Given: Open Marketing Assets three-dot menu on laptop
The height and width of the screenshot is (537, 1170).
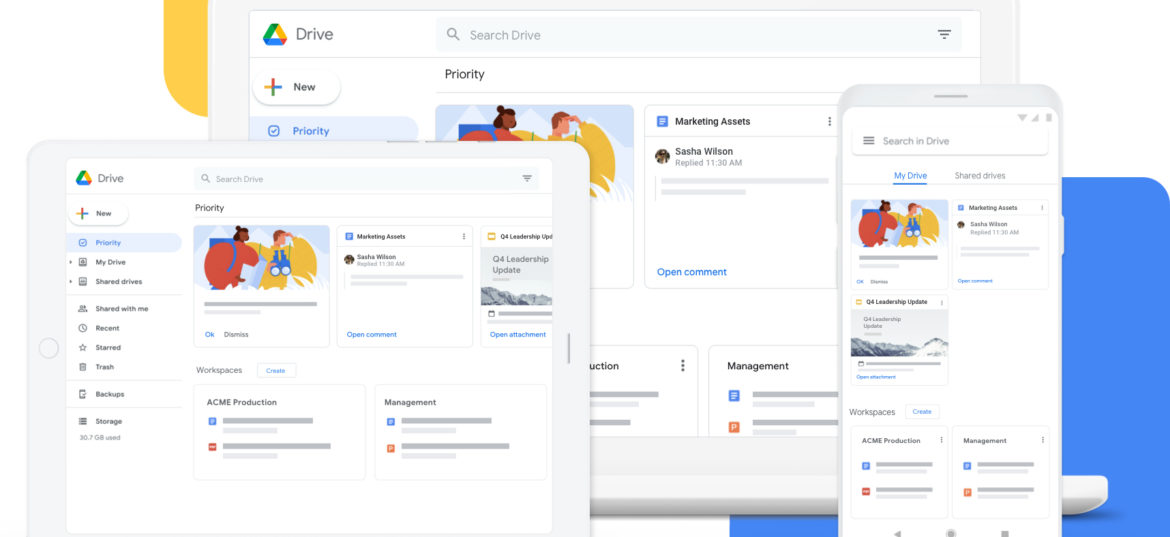Looking at the screenshot, I should [x=829, y=122].
